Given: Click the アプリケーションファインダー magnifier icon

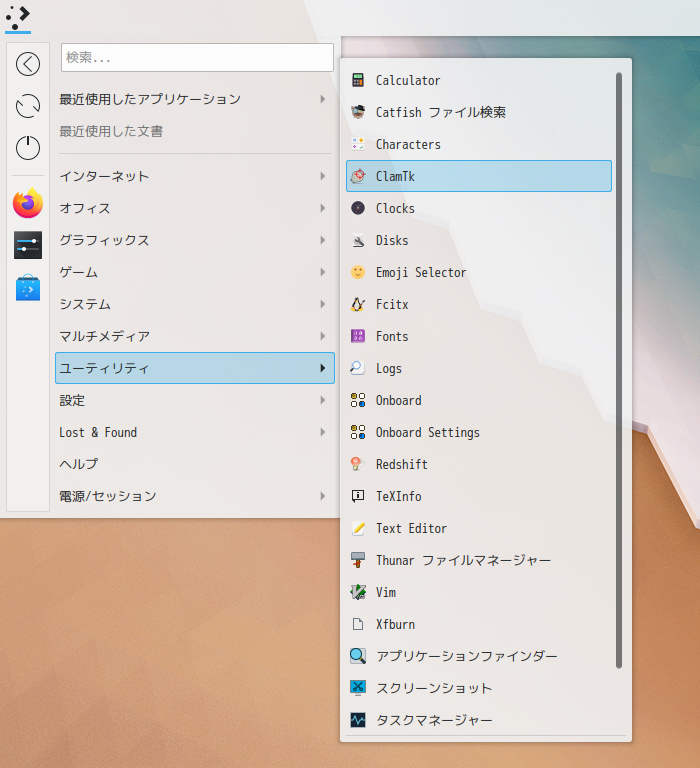Looking at the screenshot, I should point(358,656).
